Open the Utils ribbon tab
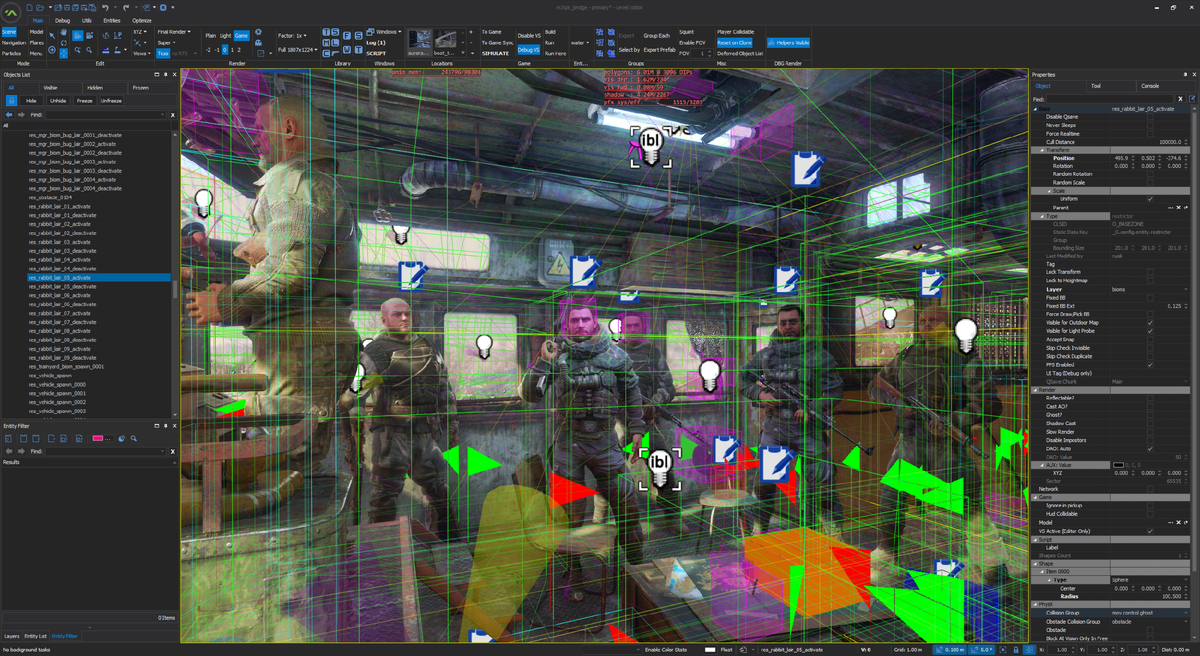Screen dimensions: 1200x656 (87, 20)
